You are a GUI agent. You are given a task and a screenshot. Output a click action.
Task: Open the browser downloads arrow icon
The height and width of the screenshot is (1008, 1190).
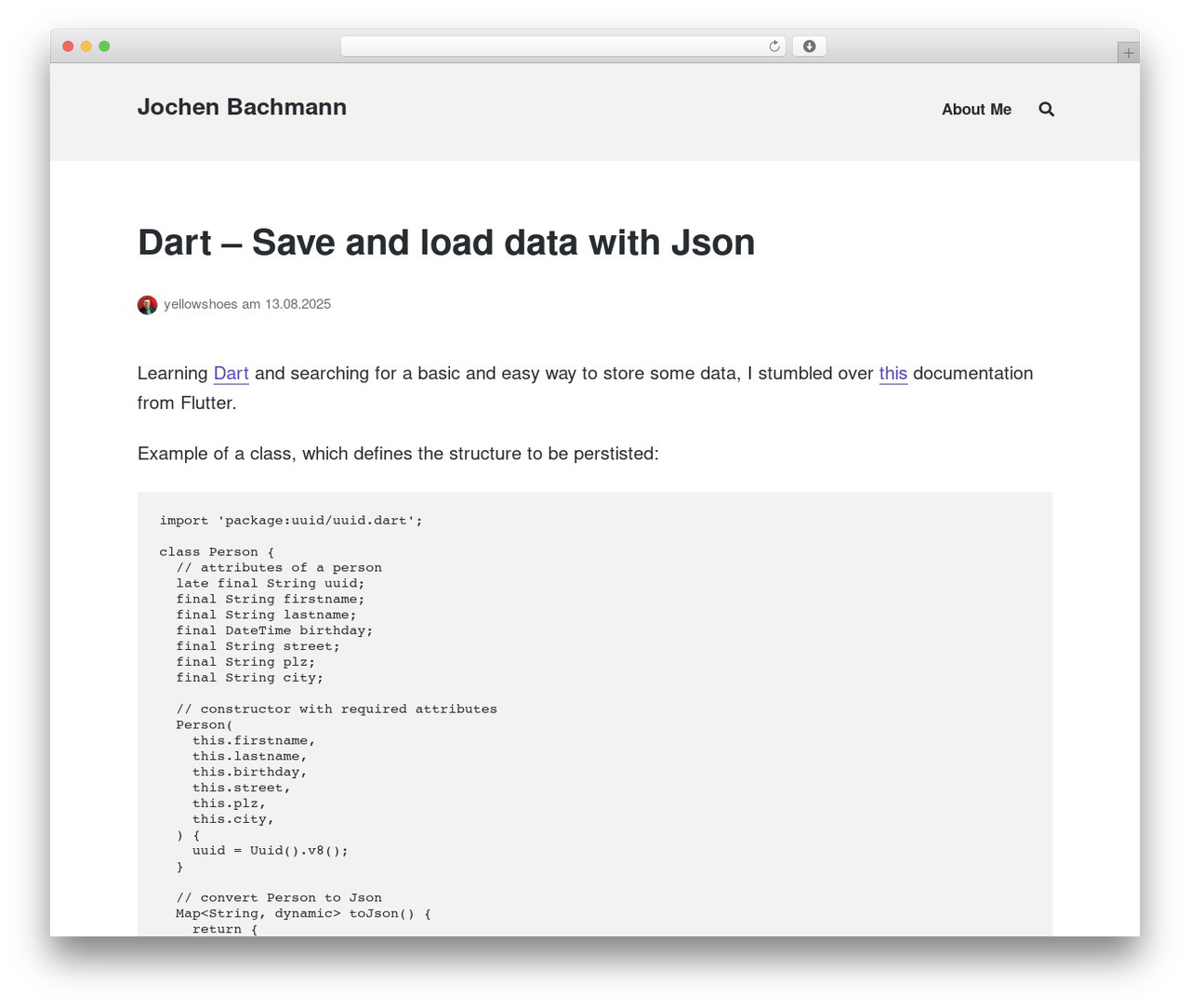point(809,46)
